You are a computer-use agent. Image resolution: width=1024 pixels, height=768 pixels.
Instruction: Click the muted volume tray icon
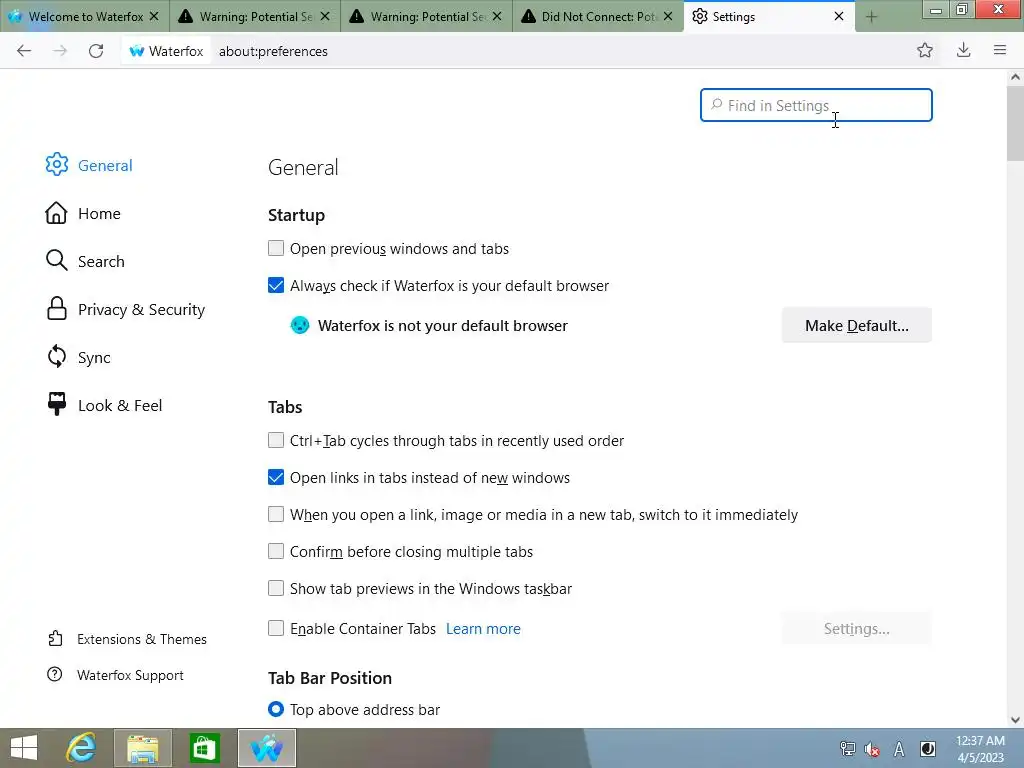point(872,749)
